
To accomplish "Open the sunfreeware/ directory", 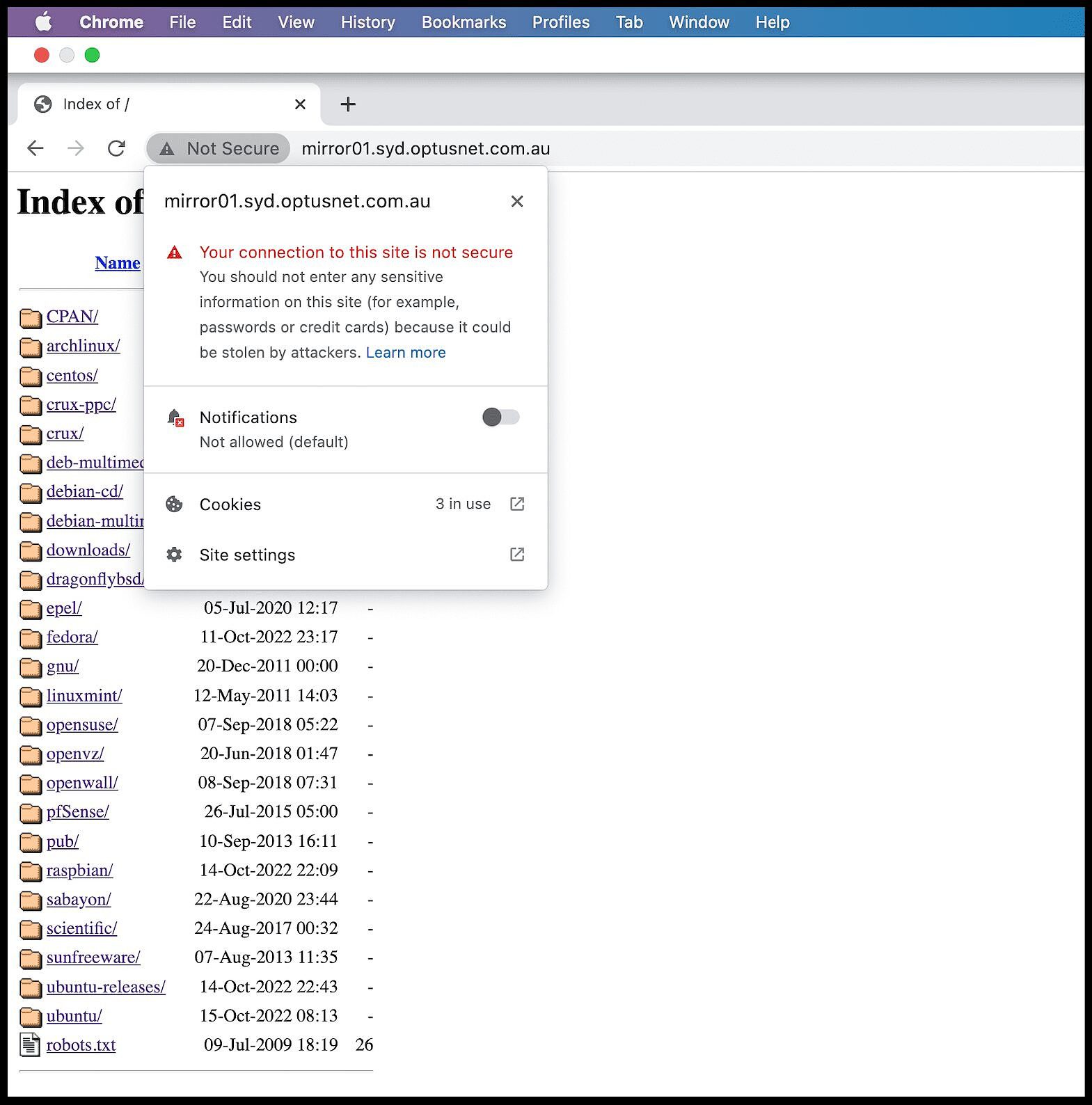I will pyautogui.click(x=93, y=957).
